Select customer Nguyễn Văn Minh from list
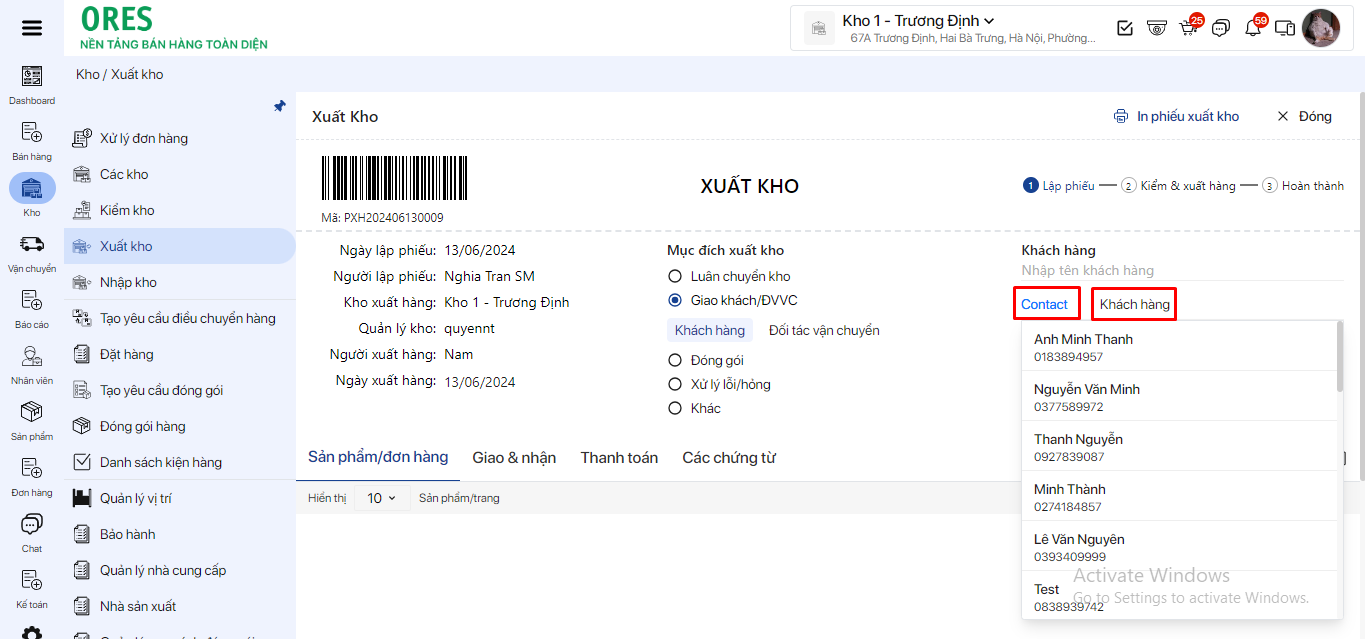The width and height of the screenshot is (1365, 639). pyautogui.click(x=1086, y=396)
